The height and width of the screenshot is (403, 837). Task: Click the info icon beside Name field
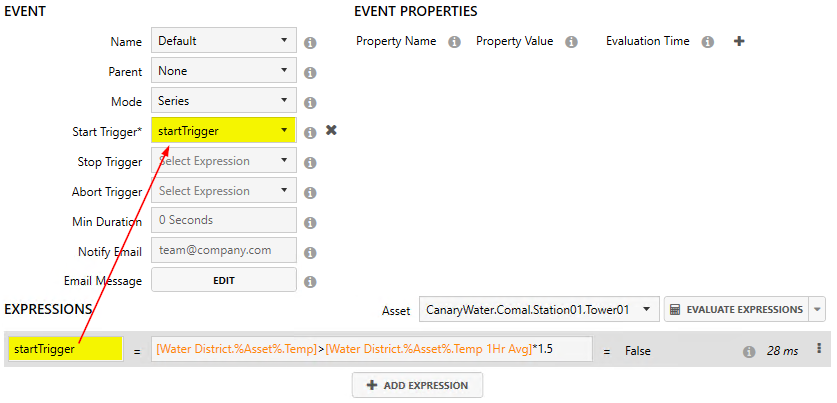point(310,43)
